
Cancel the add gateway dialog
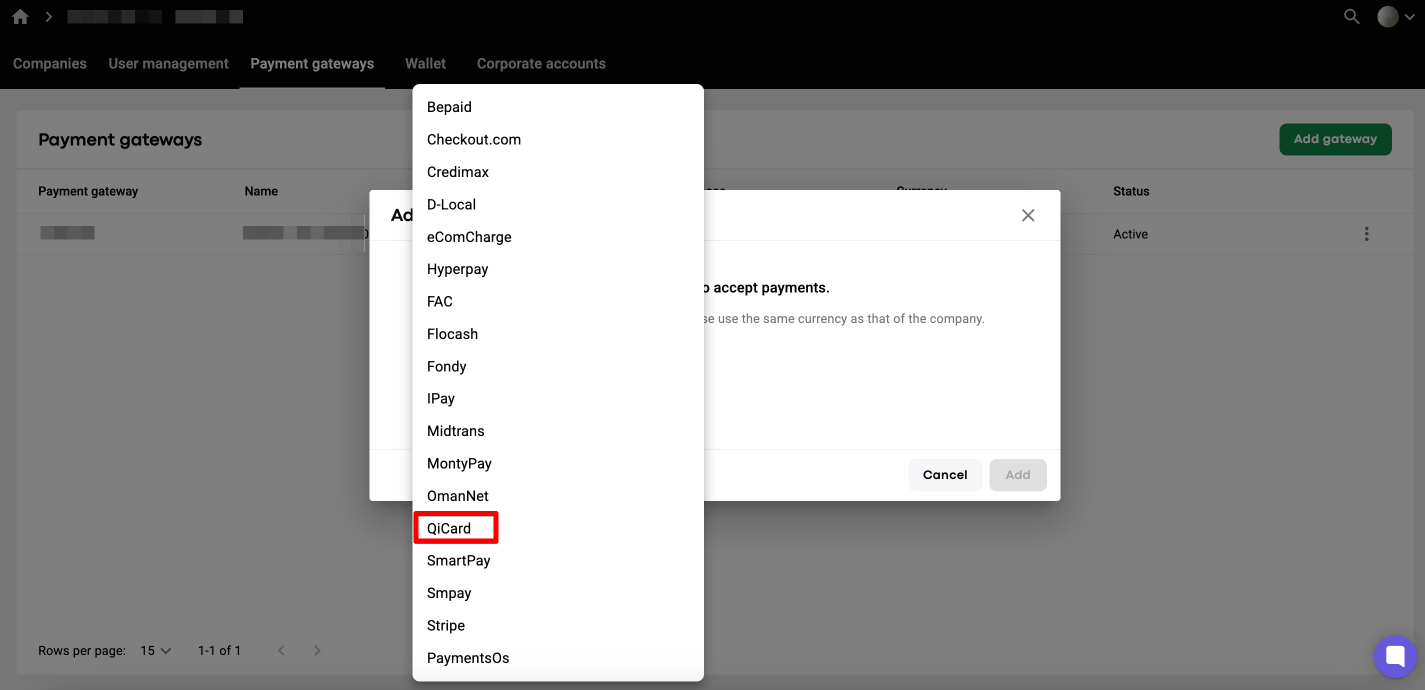(945, 475)
